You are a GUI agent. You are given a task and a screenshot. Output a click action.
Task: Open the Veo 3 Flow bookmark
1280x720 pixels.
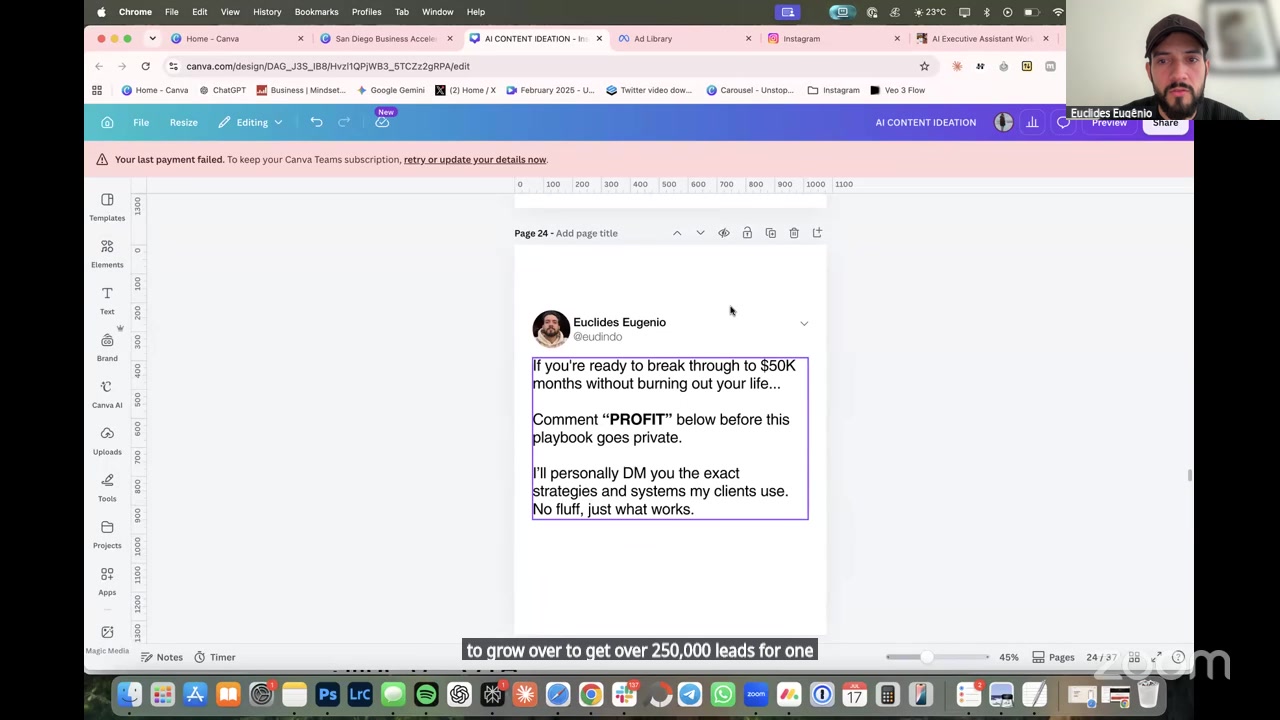897,90
